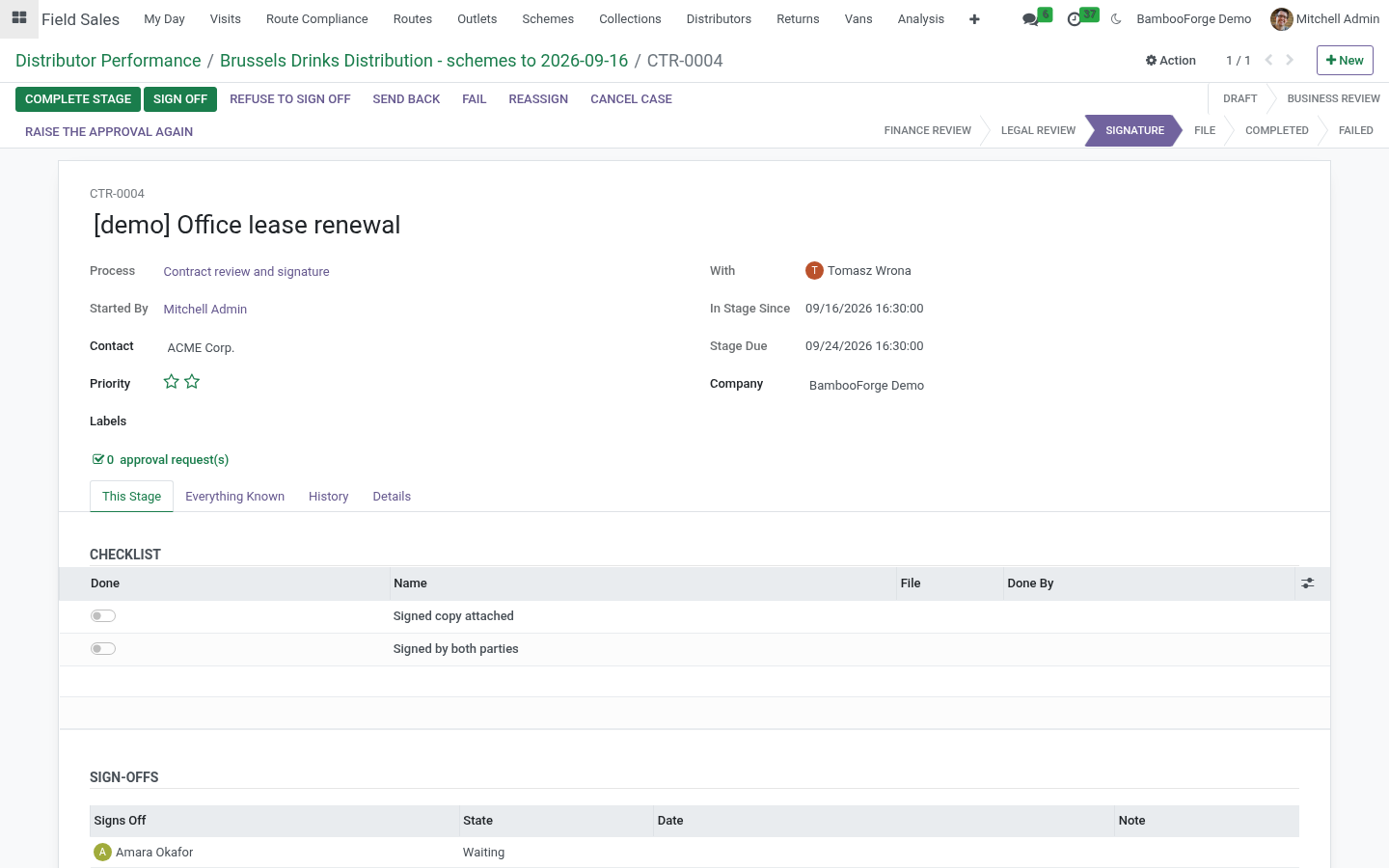Open checklist column settings icon
The width and height of the screenshot is (1389, 868).
click(x=1308, y=583)
